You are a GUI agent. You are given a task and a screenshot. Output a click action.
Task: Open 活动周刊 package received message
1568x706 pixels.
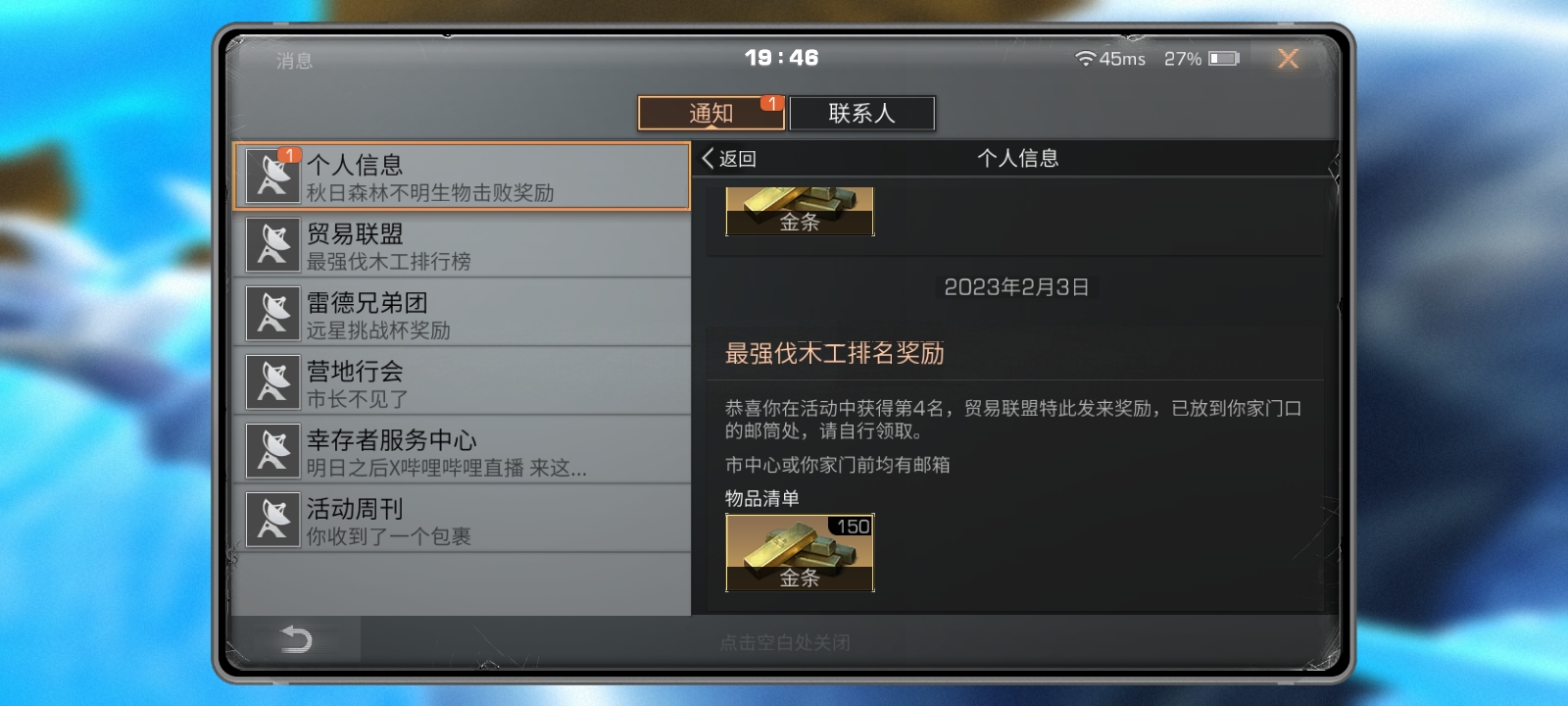point(462,520)
